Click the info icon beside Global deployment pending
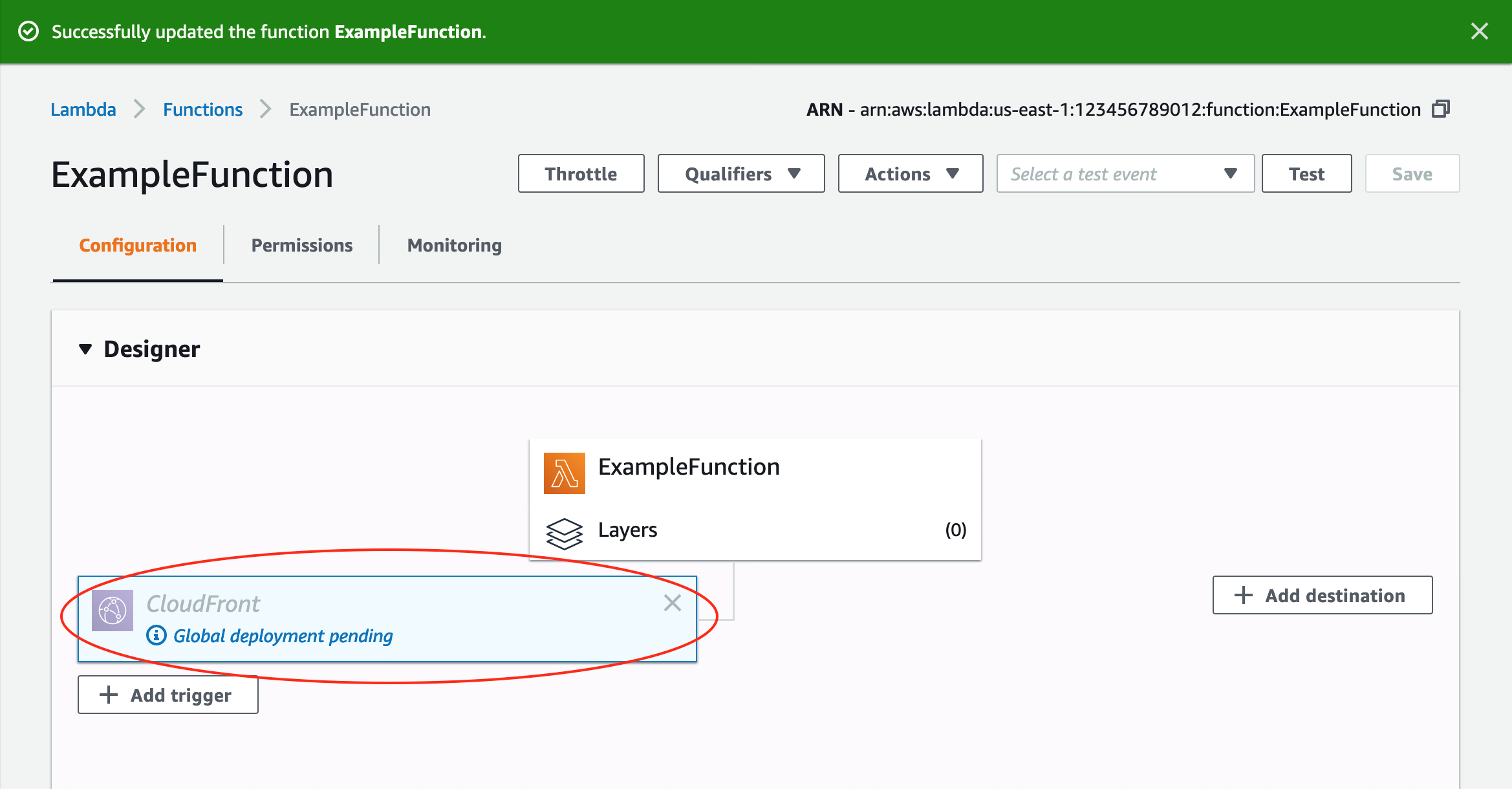This screenshot has width=1512, height=789. pyautogui.click(x=156, y=636)
